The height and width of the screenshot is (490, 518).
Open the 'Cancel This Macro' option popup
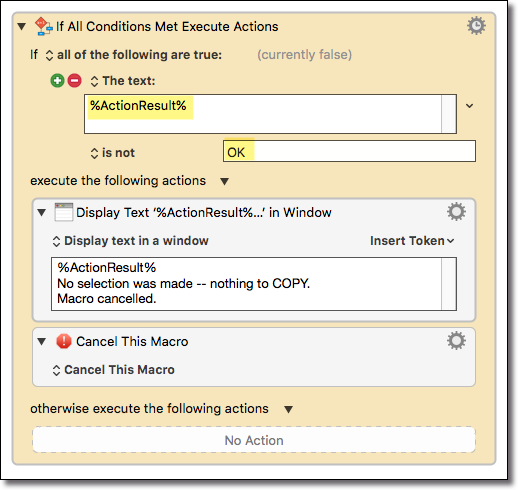point(113,370)
